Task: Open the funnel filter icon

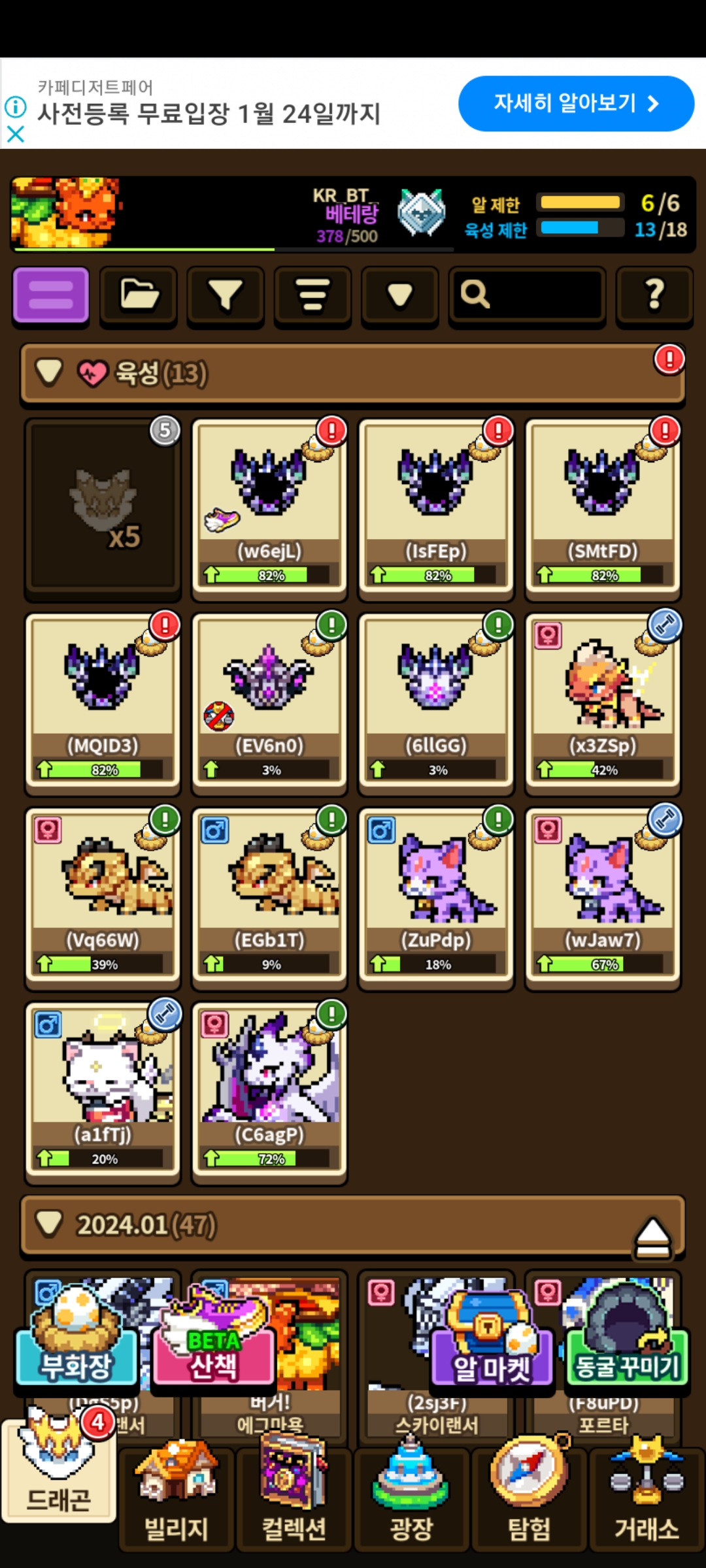Action: click(x=226, y=295)
